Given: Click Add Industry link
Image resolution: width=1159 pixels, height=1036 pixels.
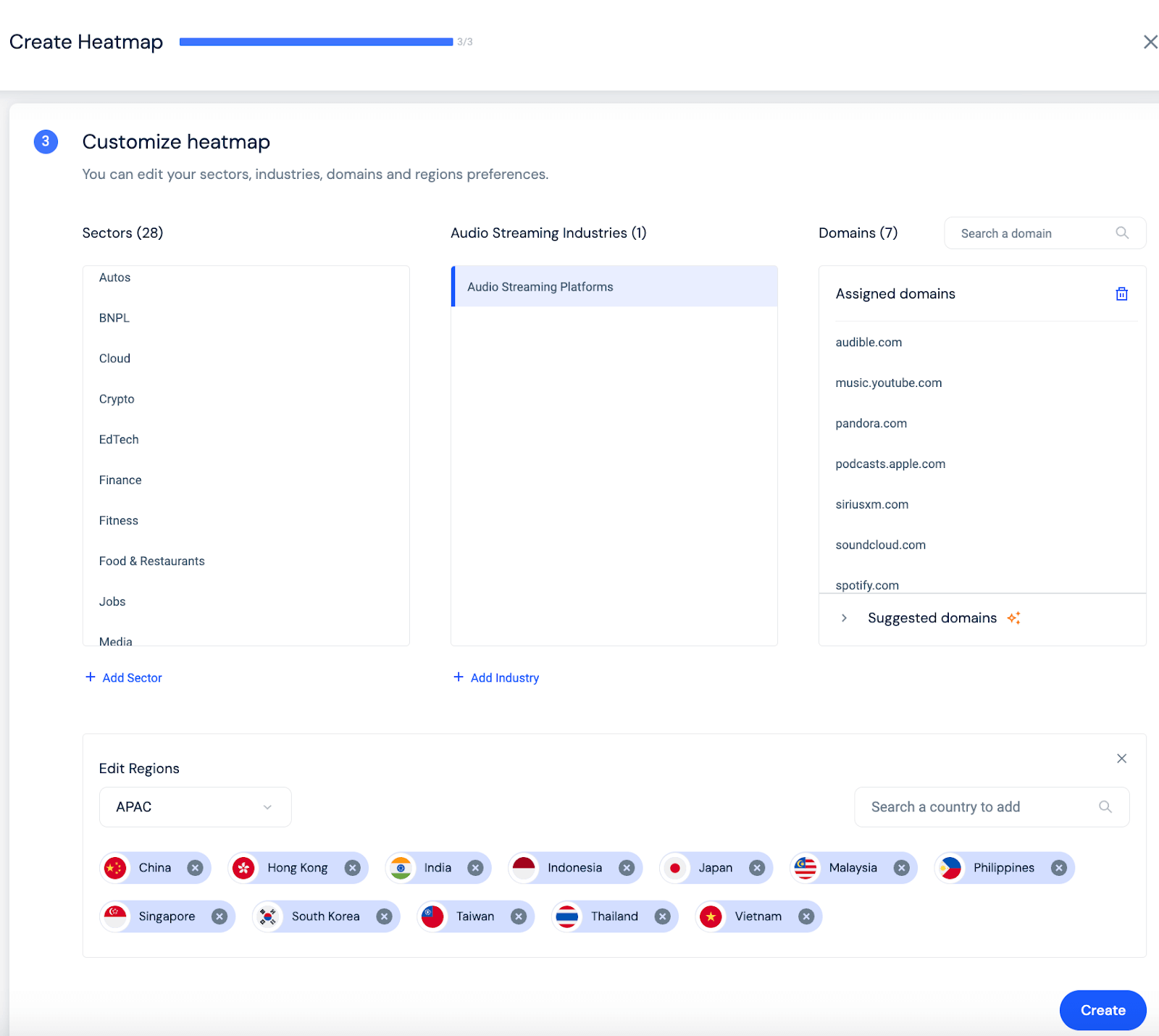Looking at the screenshot, I should point(496,677).
